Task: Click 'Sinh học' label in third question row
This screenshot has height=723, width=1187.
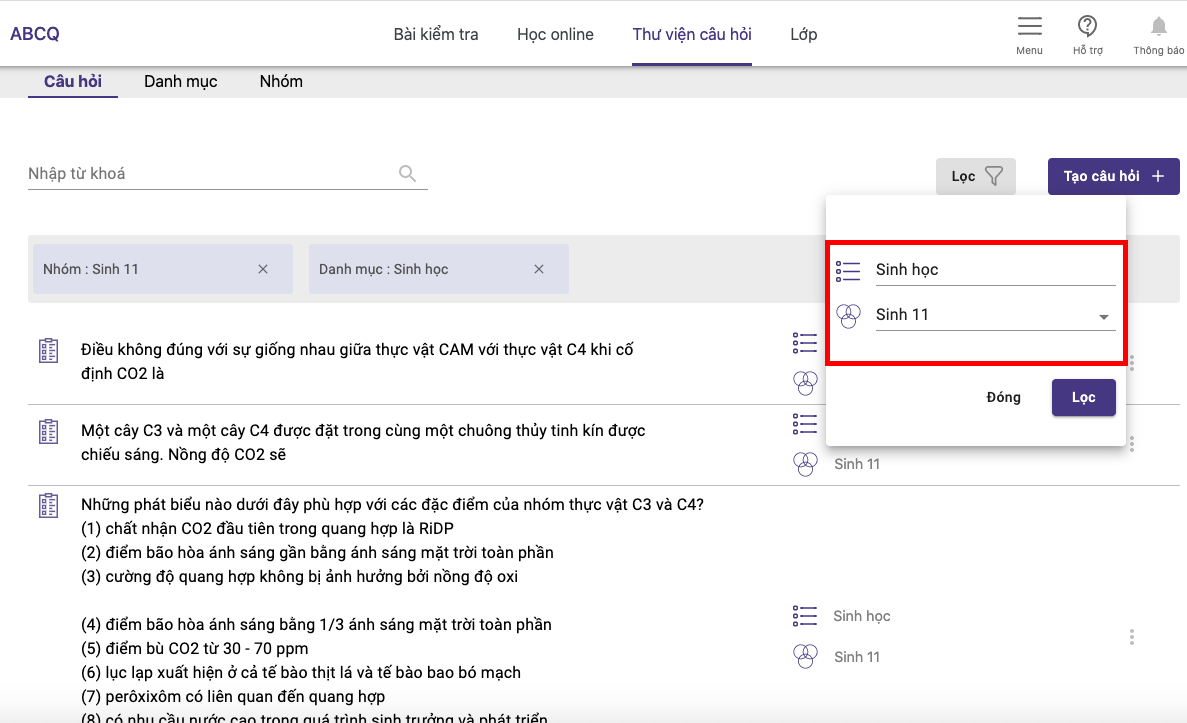Action: (861, 616)
